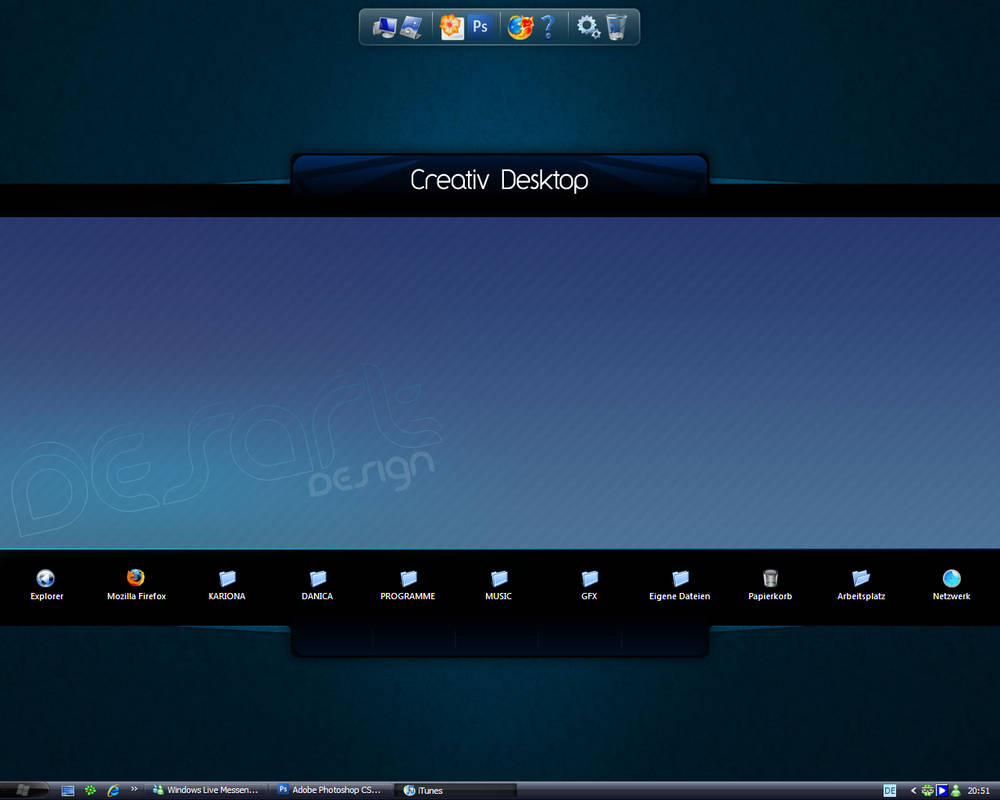Open the MUSIC folder
The width and height of the screenshot is (1000, 800).
[x=499, y=585]
